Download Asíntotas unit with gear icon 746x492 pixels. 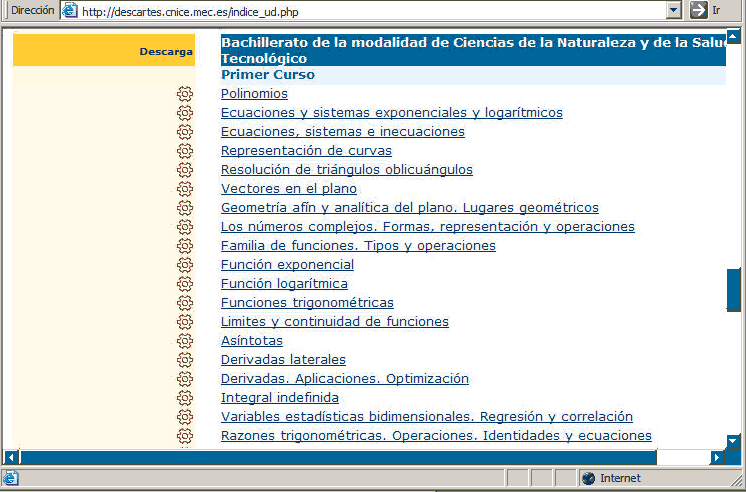185,341
